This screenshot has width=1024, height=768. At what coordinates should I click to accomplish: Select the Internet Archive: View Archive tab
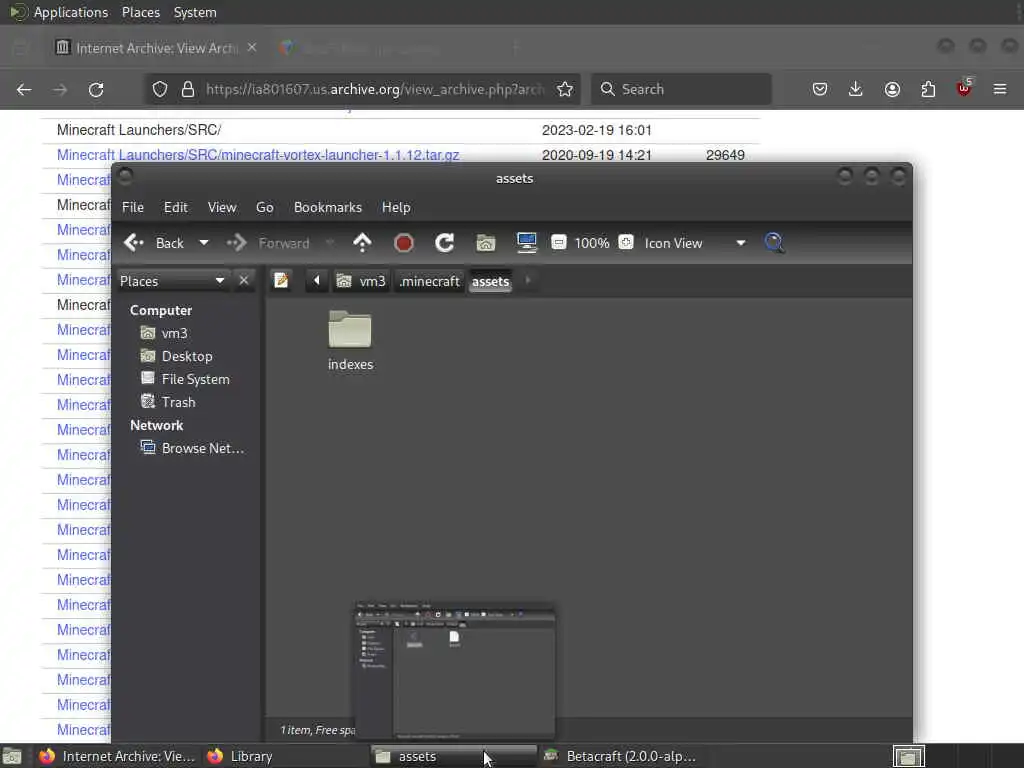pos(155,48)
